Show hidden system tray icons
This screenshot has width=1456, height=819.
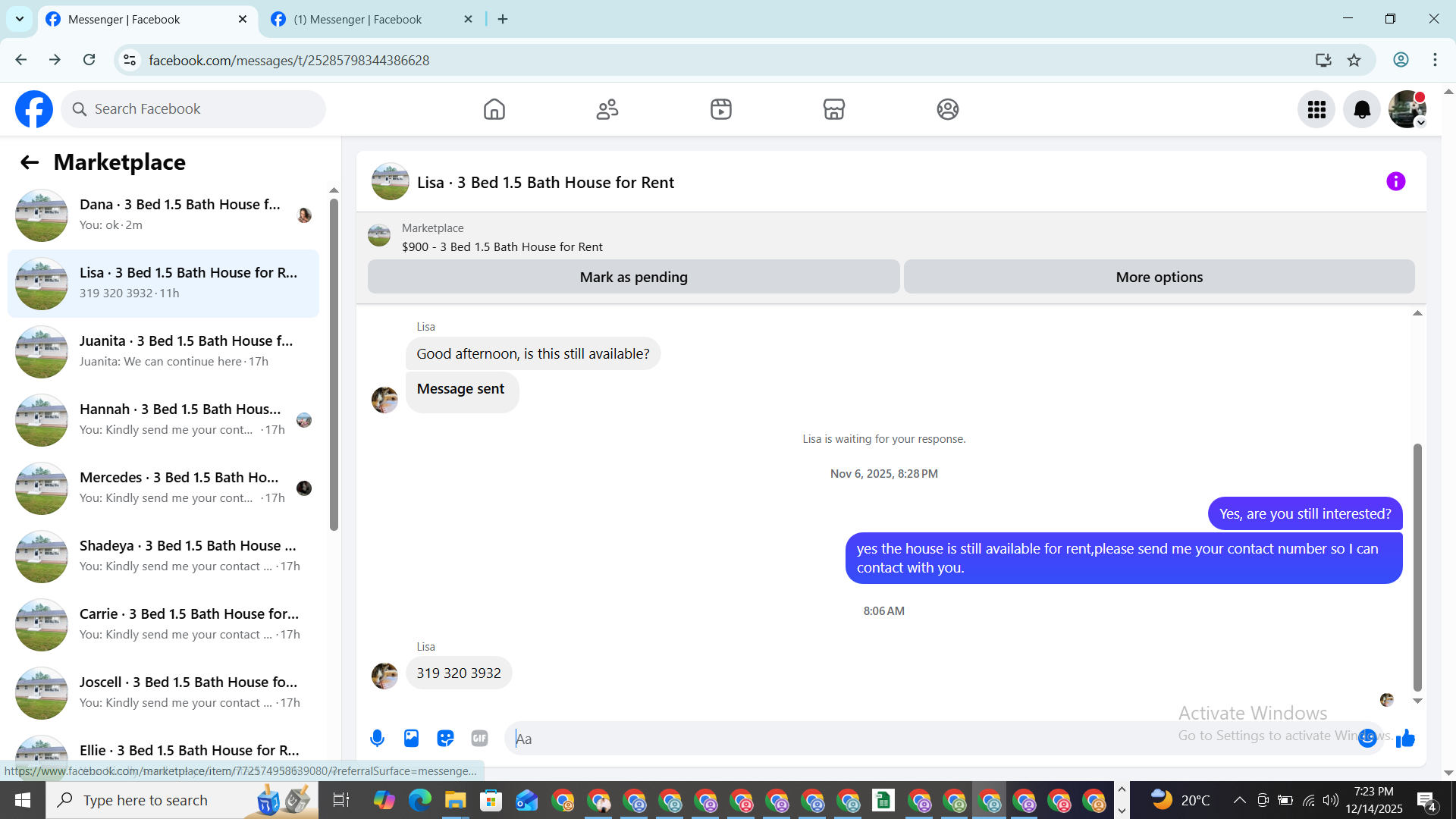(1239, 800)
